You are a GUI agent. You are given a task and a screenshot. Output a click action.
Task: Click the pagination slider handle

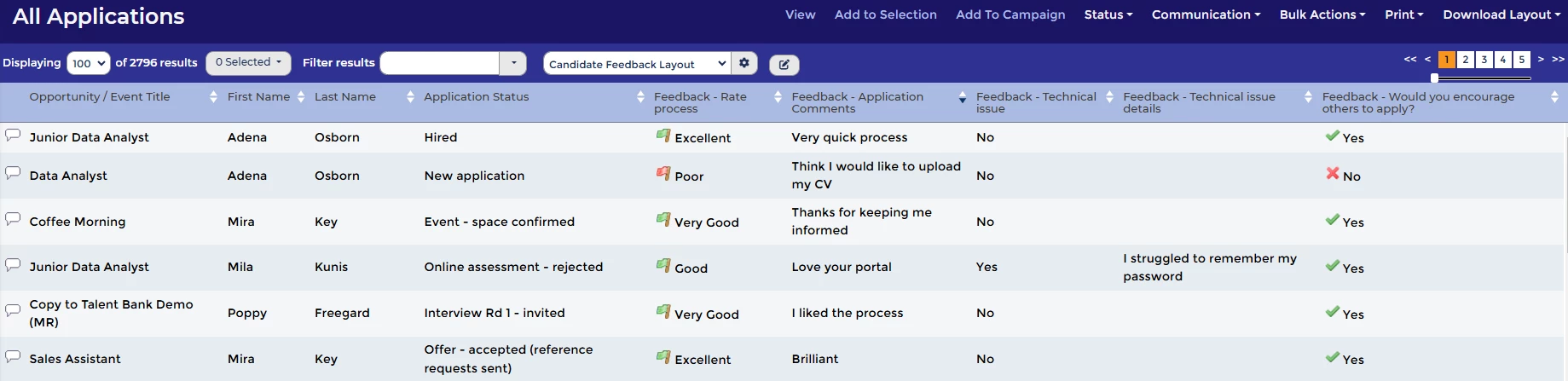pos(1434,78)
